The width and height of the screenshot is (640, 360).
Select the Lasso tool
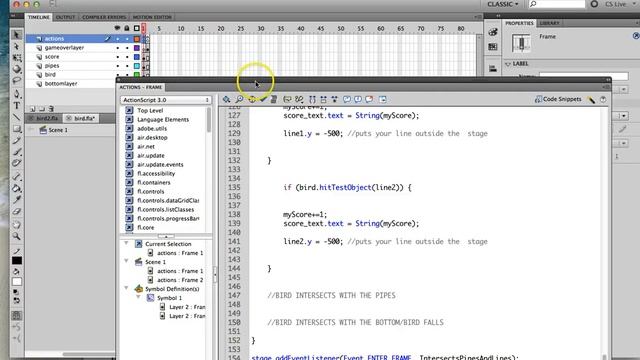pos(17,80)
